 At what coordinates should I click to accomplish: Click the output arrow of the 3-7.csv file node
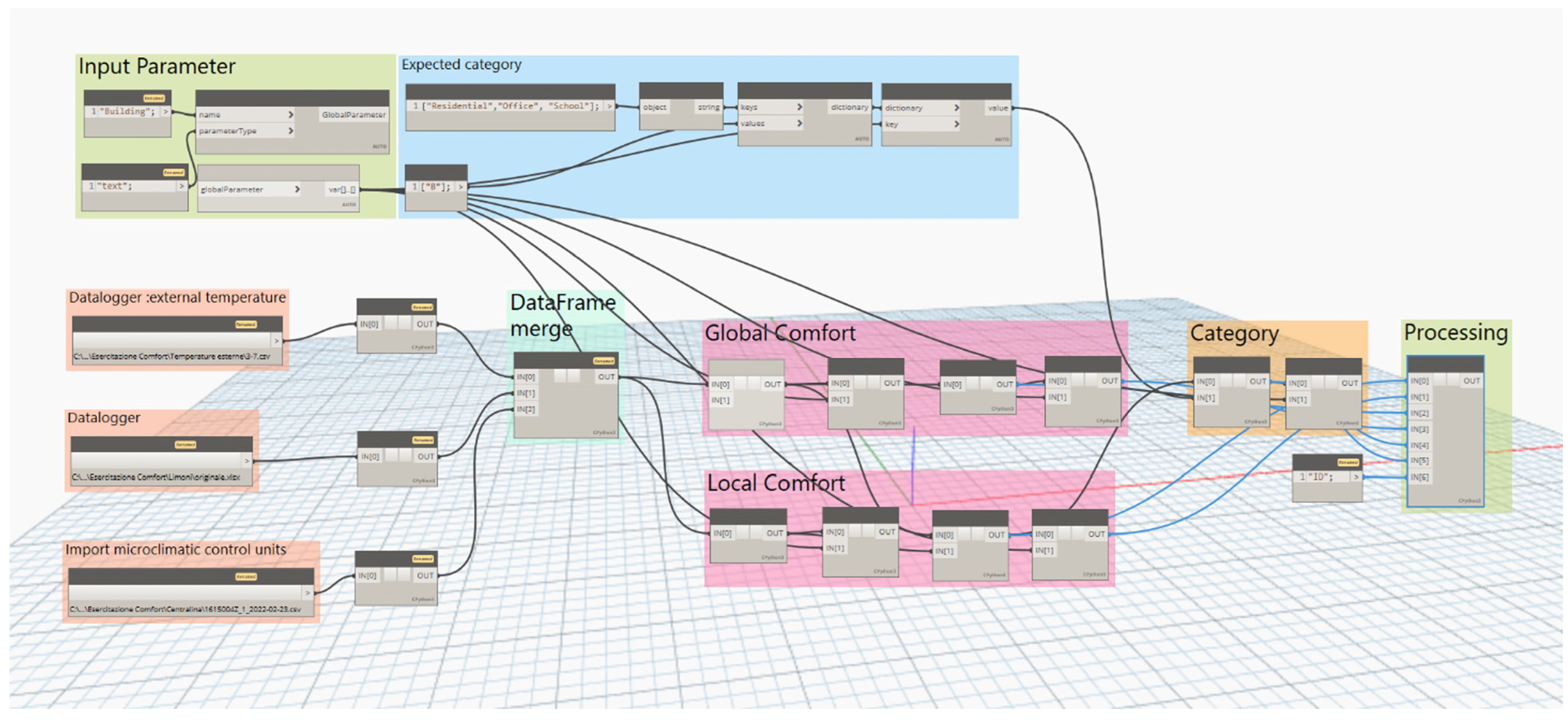276,341
